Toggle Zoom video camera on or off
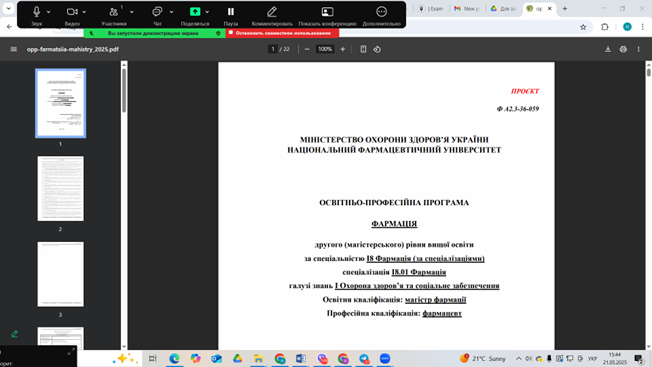The width and height of the screenshot is (652, 367). [x=72, y=15]
